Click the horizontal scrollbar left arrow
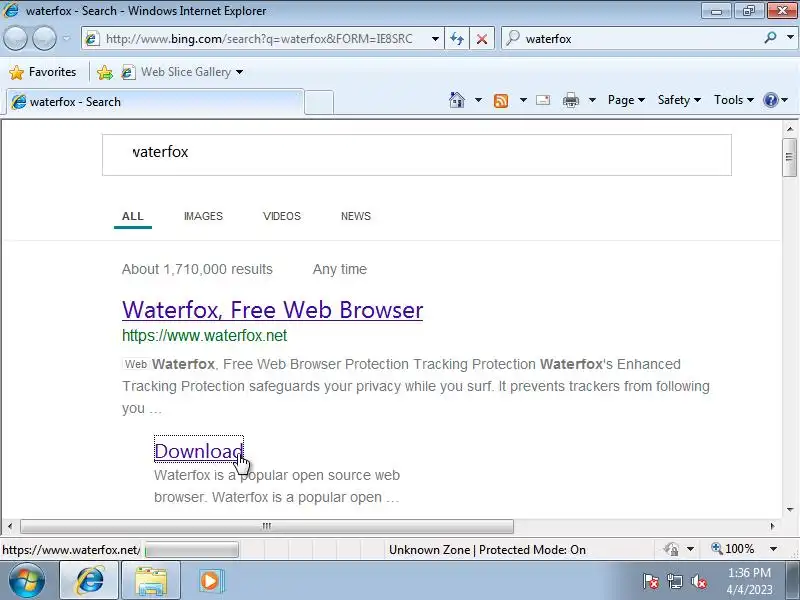Viewport: 800px width, 600px height. pos(10,526)
